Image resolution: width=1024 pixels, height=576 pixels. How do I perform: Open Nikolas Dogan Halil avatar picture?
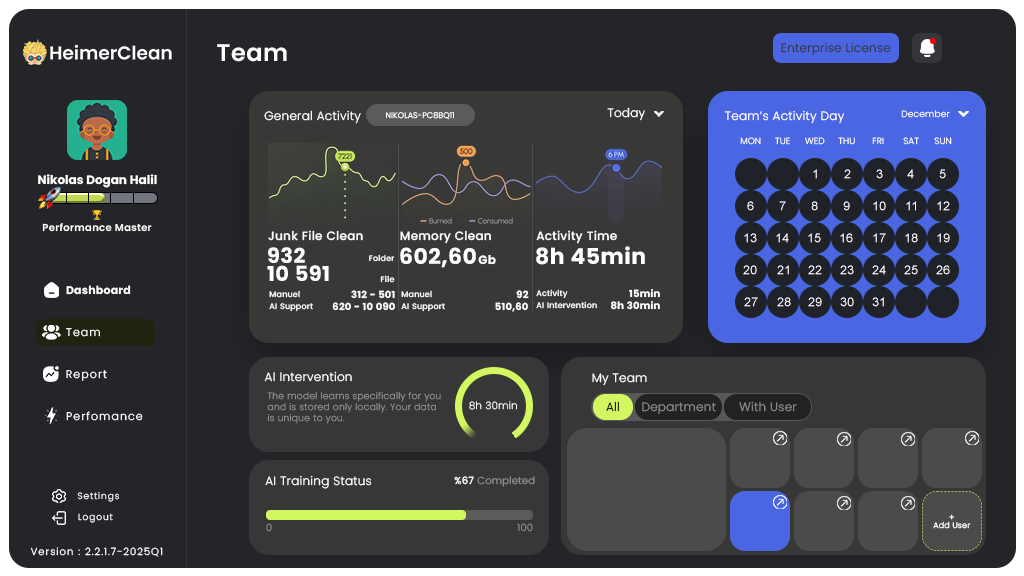(x=97, y=130)
